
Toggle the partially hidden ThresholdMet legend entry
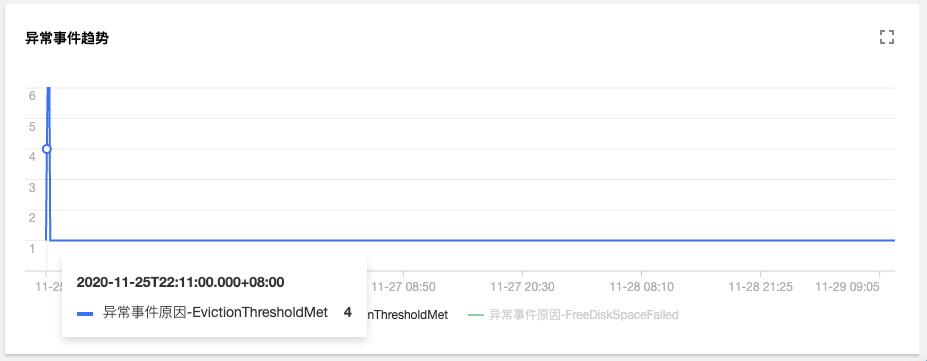[407, 315]
